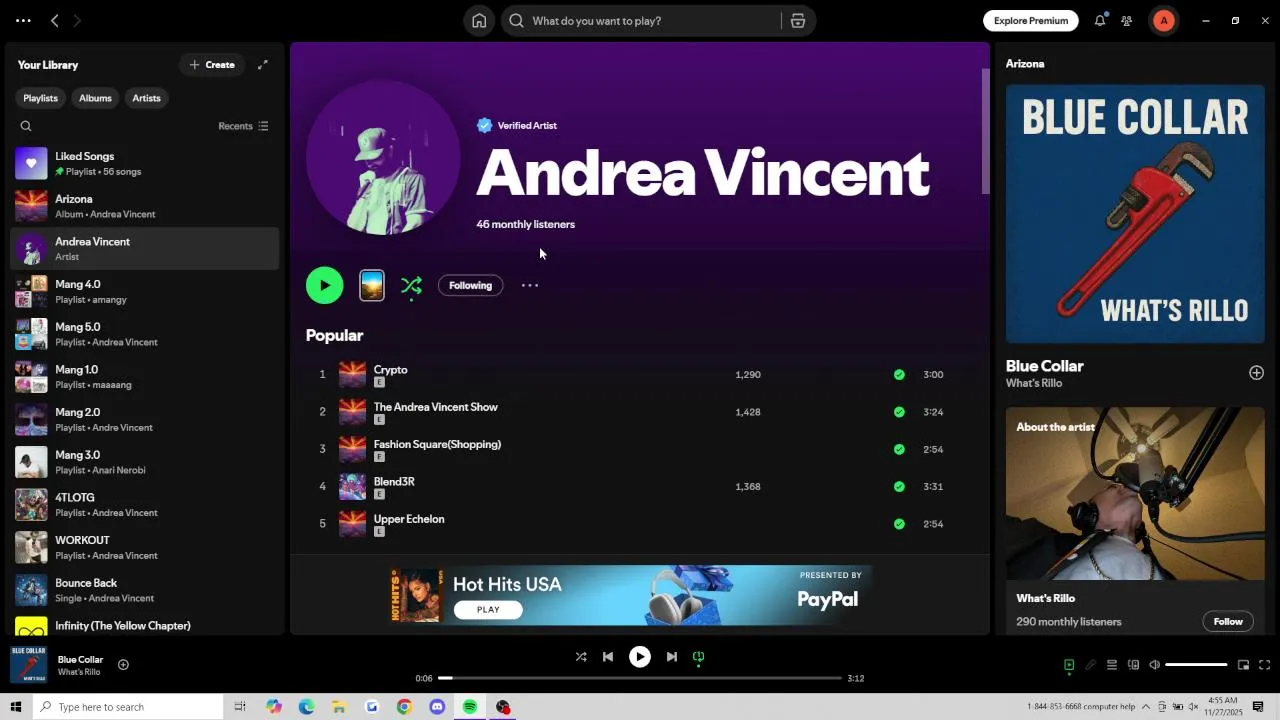Open Google Chrome from the taskbar

point(404,707)
